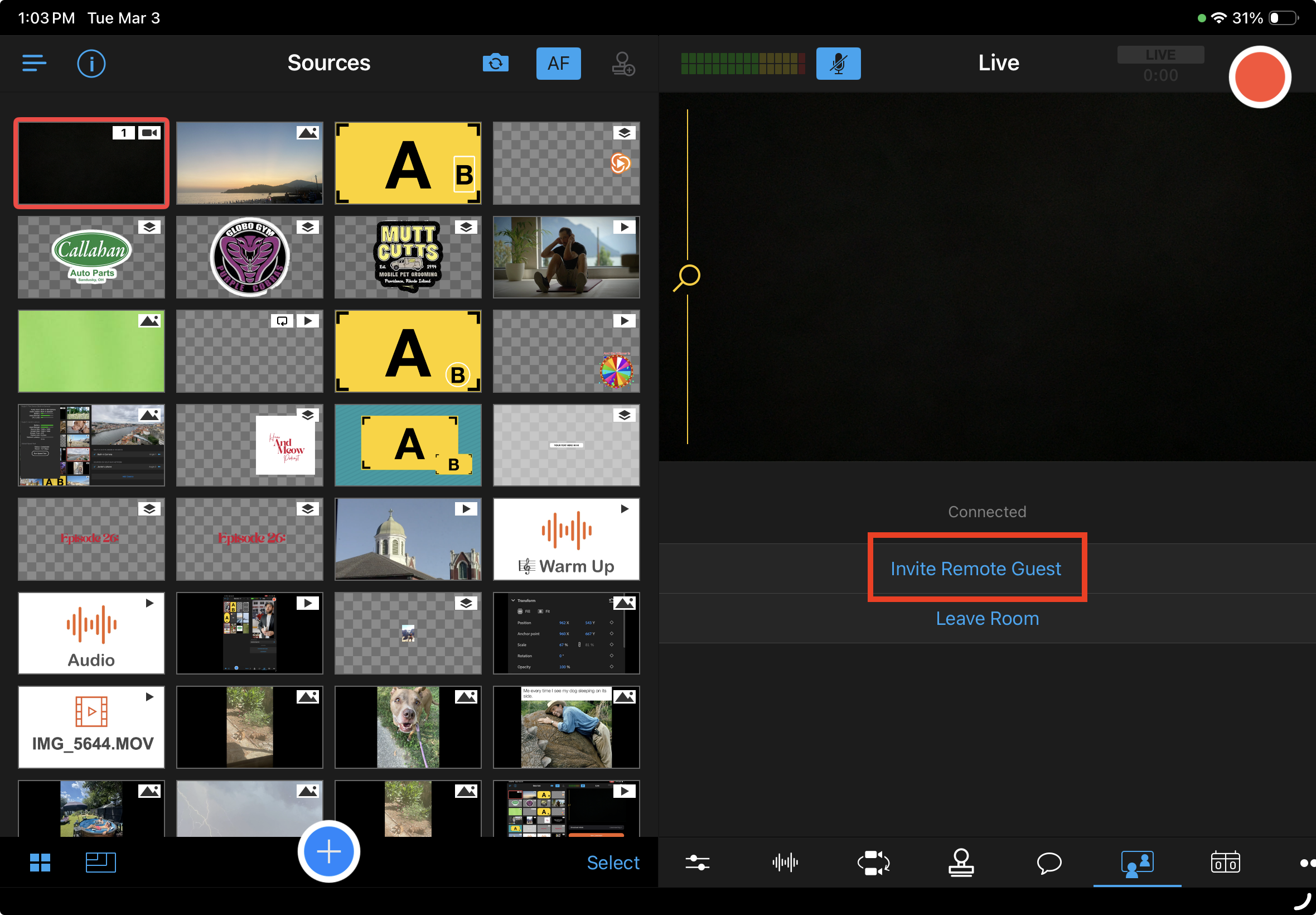This screenshot has height=915, width=1316.
Task: Click the zoom slider magnifier handle
Action: (x=688, y=276)
